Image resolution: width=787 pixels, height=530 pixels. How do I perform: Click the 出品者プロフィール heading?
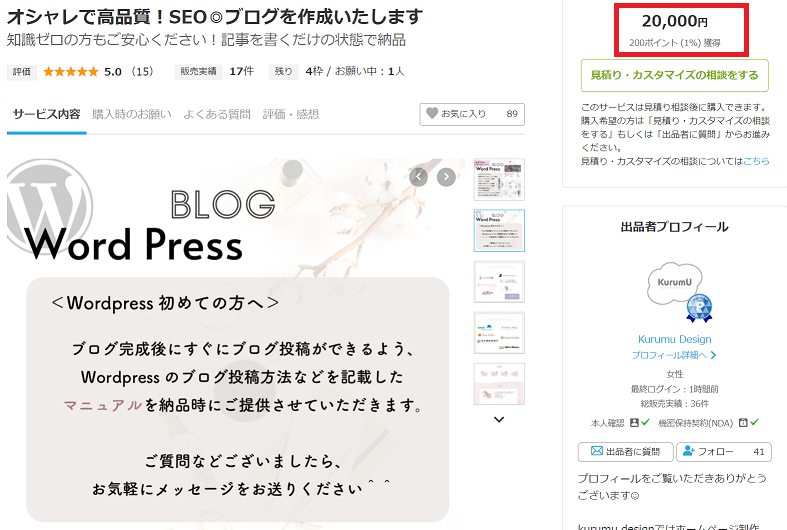coord(675,227)
